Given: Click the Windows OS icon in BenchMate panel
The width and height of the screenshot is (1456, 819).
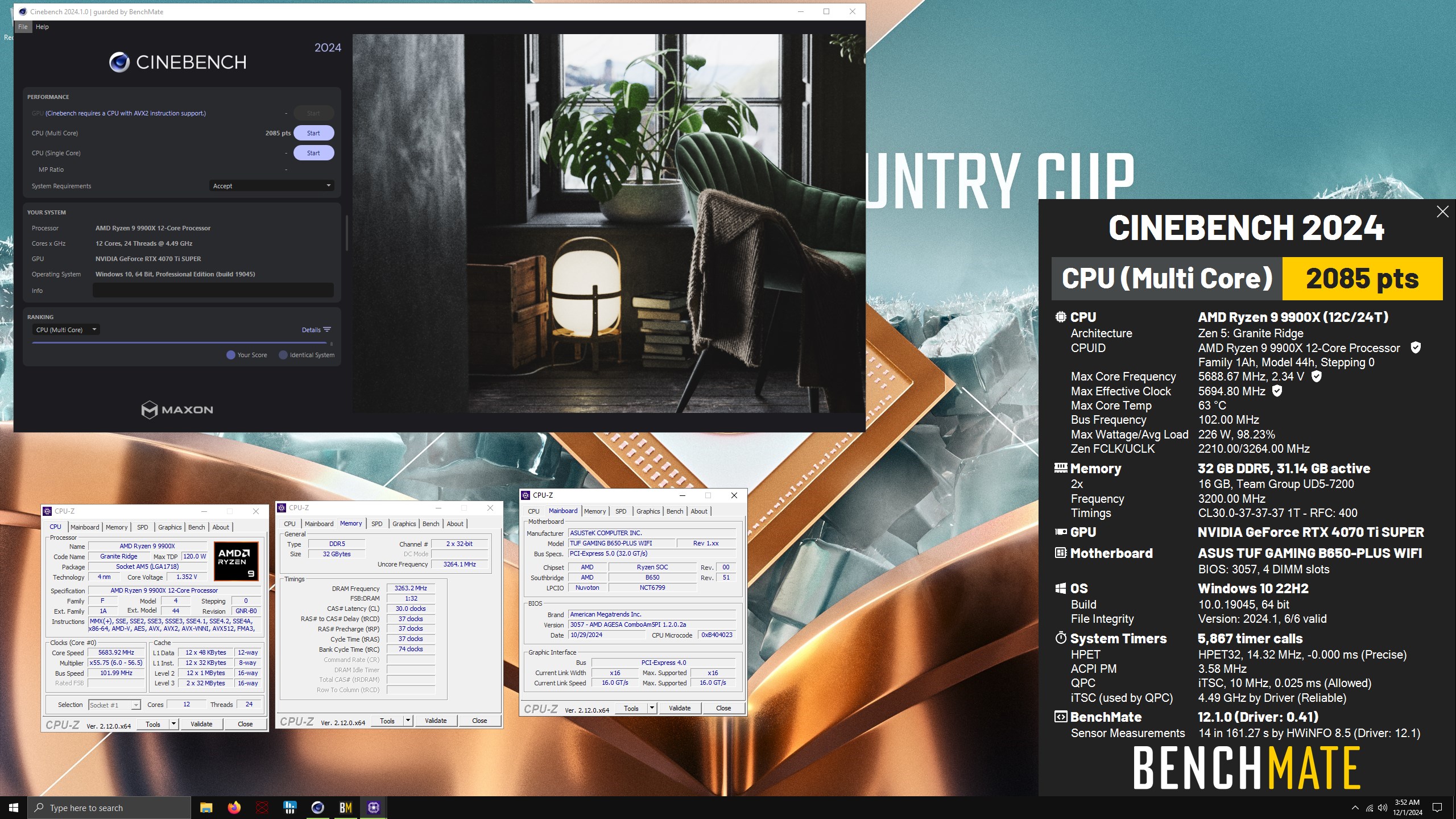Looking at the screenshot, I should click(1061, 588).
